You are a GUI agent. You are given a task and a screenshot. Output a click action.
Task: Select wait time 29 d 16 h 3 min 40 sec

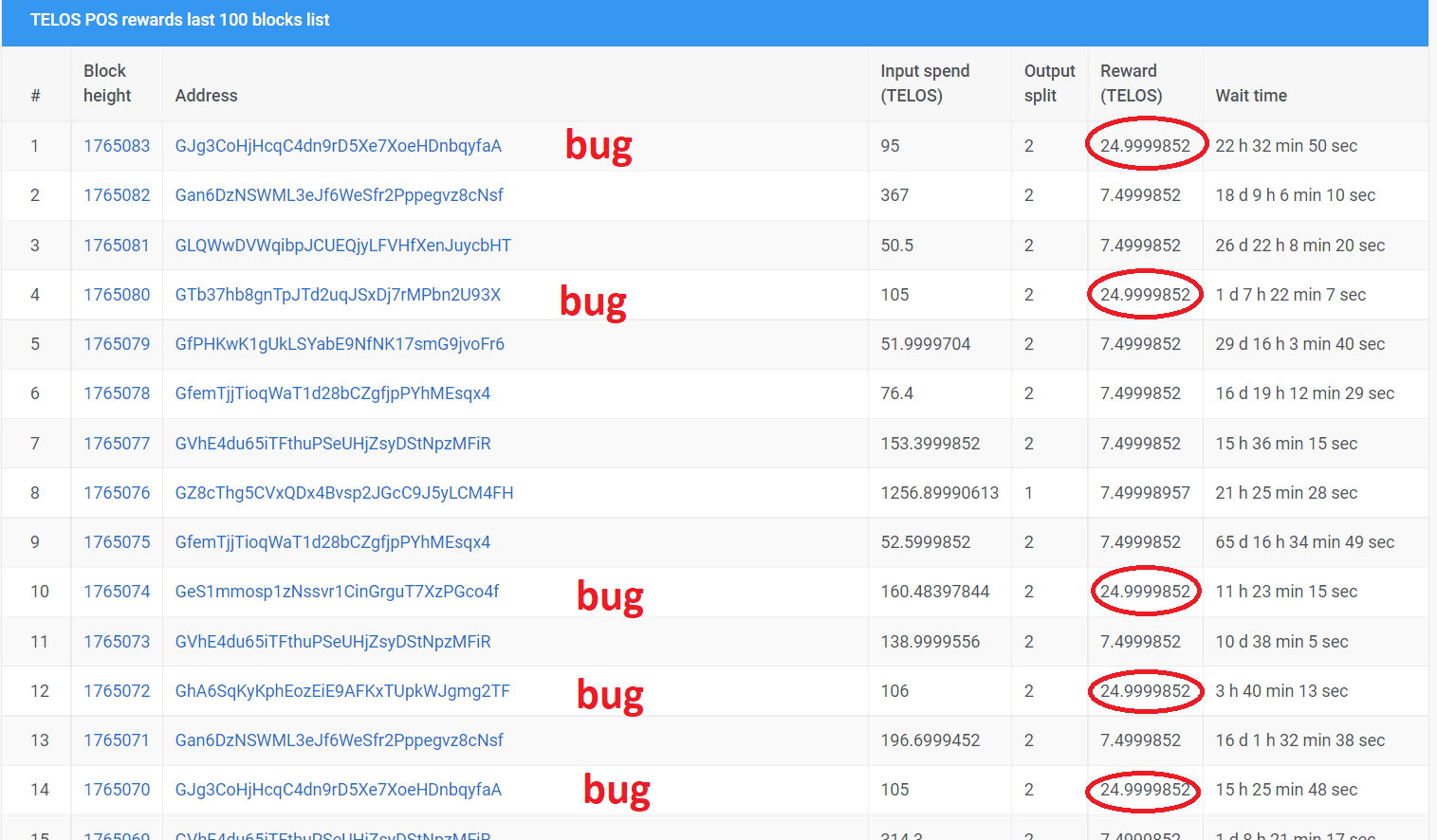(x=1300, y=344)
